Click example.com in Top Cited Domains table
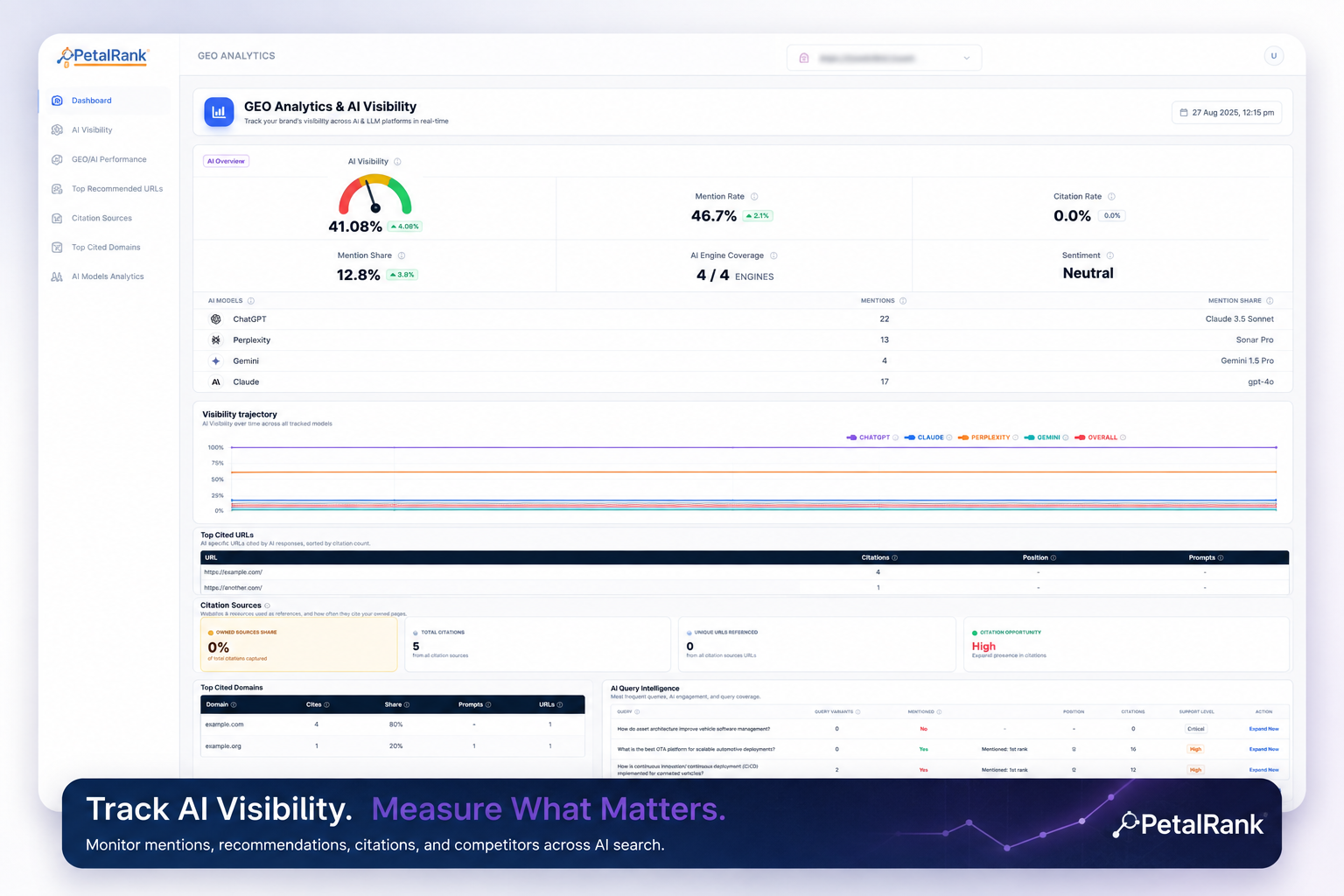The image size is (1344, 896). click(224, 724)
